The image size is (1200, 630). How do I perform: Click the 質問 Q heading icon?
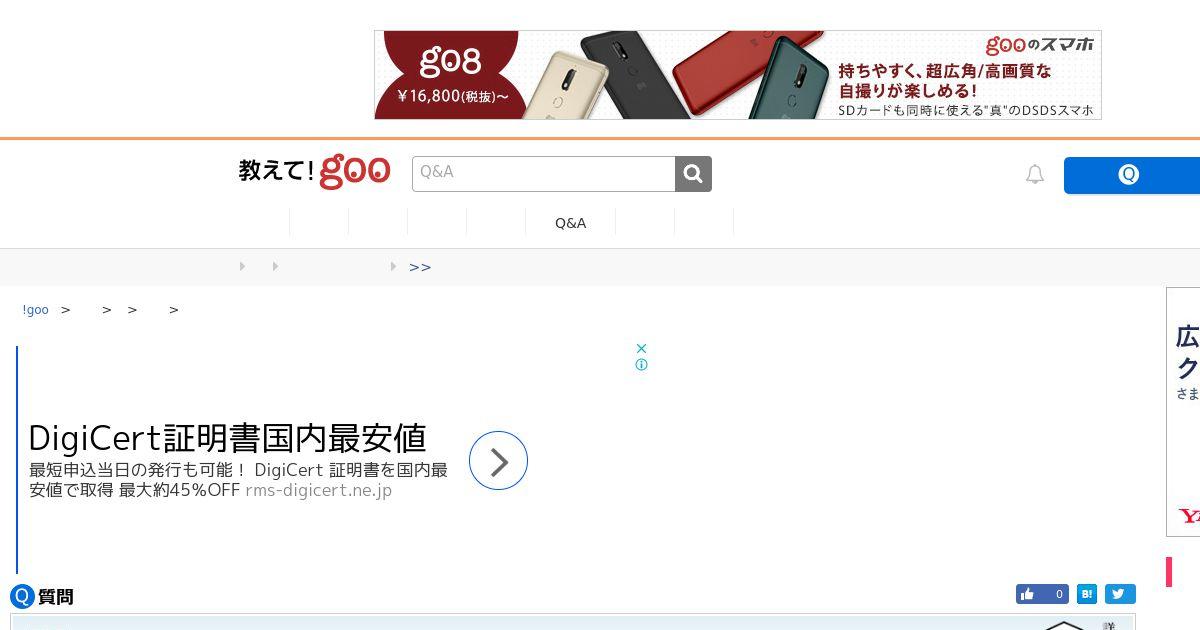22,597
